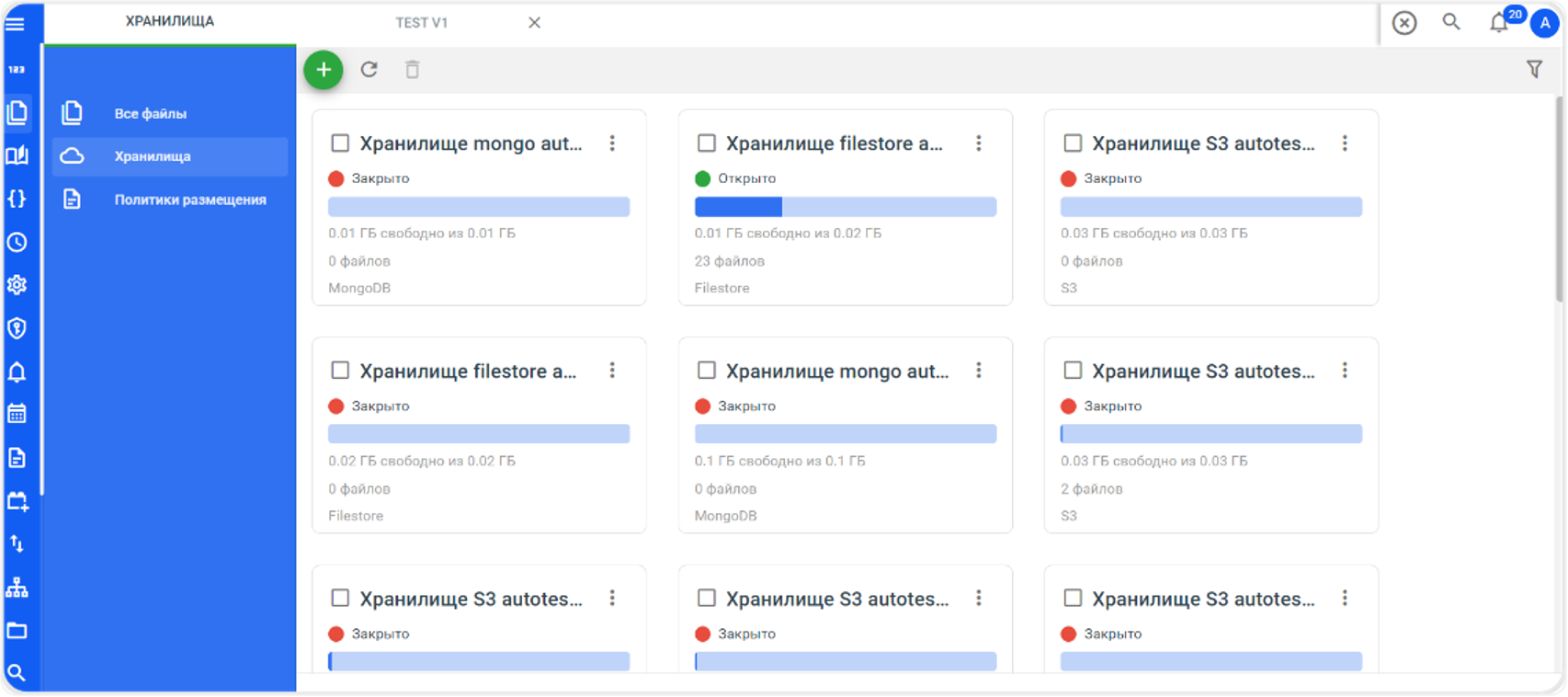1568x697 pixels.
Task: Refresh the storage list
Action: pyautogui.click(x=369, y=70)
